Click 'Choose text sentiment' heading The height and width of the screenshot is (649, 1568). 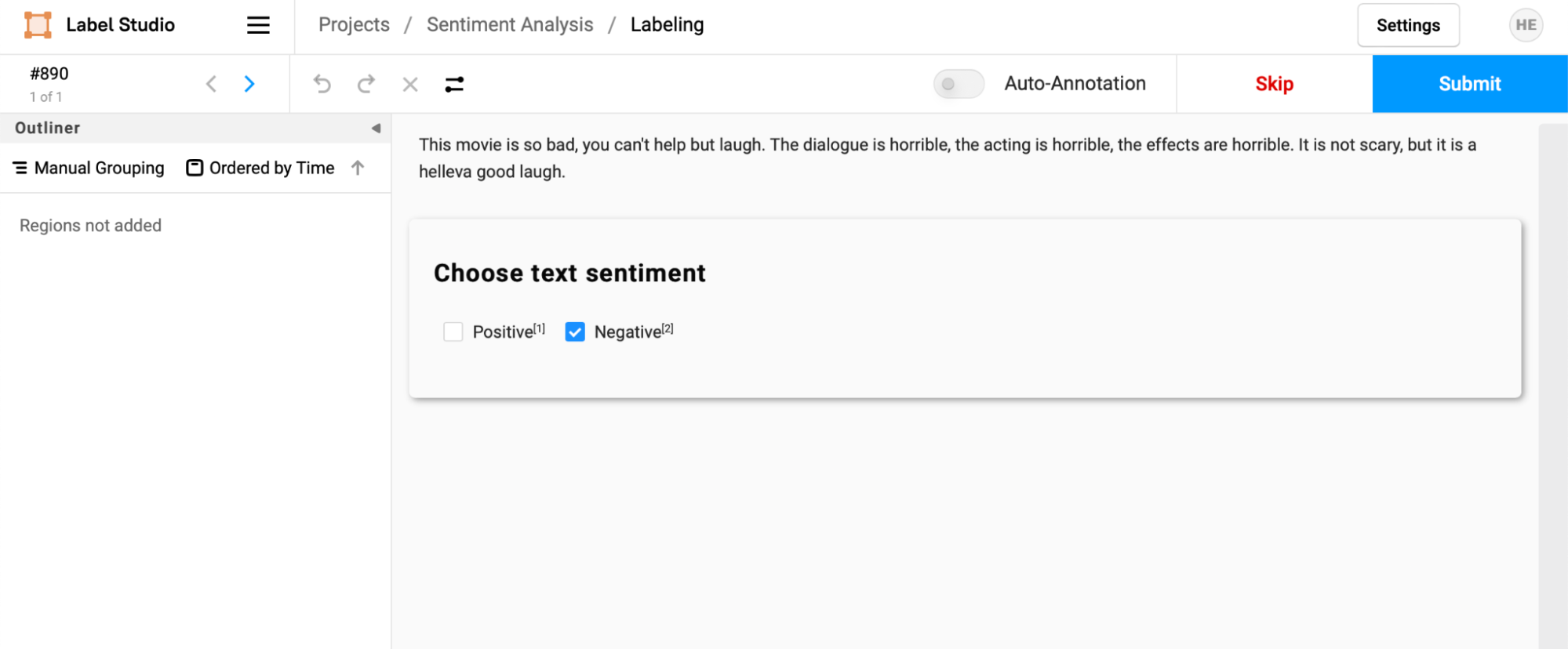pyautogui.click(x=569, y=273)
